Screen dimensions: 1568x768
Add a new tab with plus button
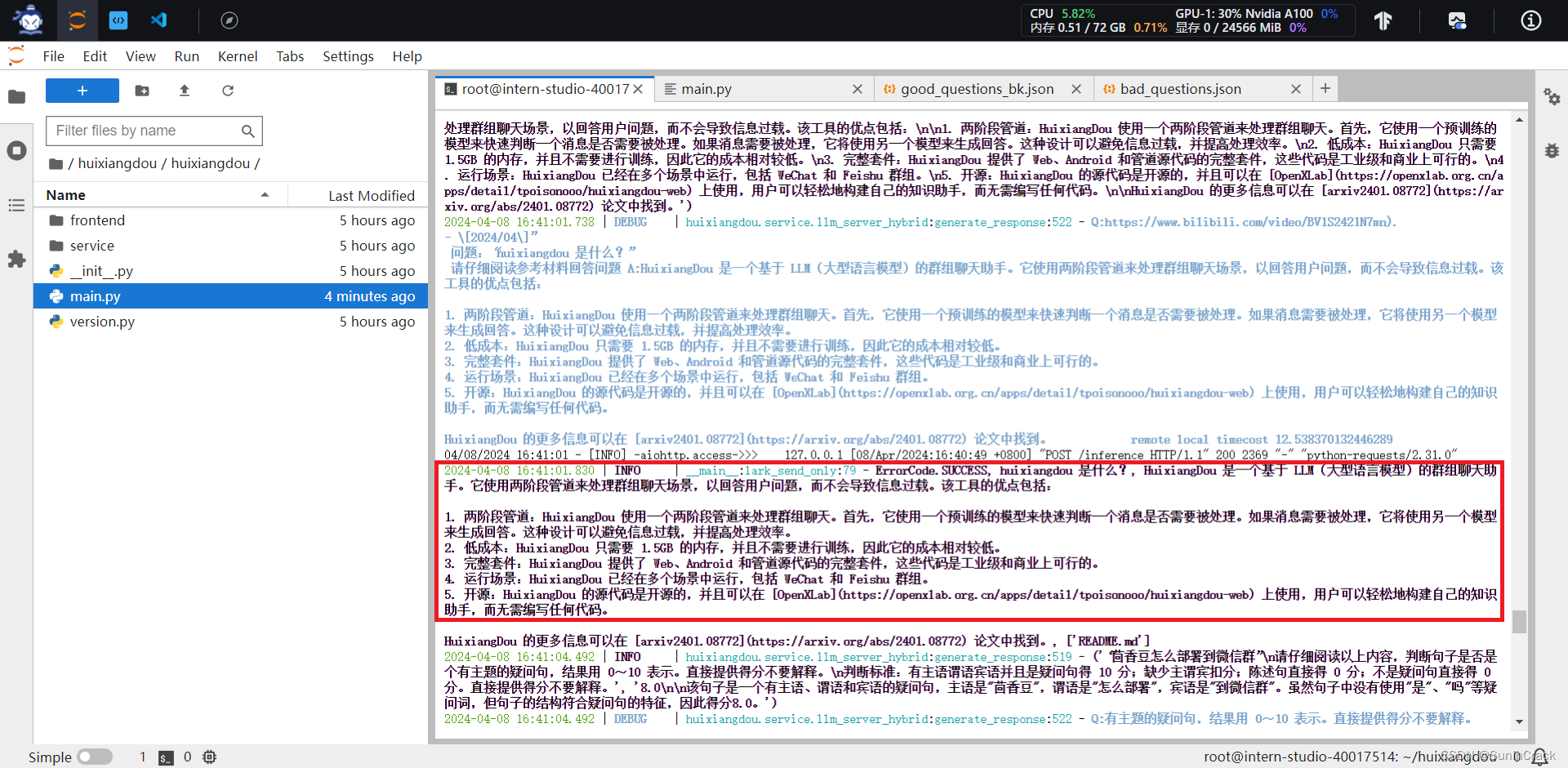(1325, 88)
